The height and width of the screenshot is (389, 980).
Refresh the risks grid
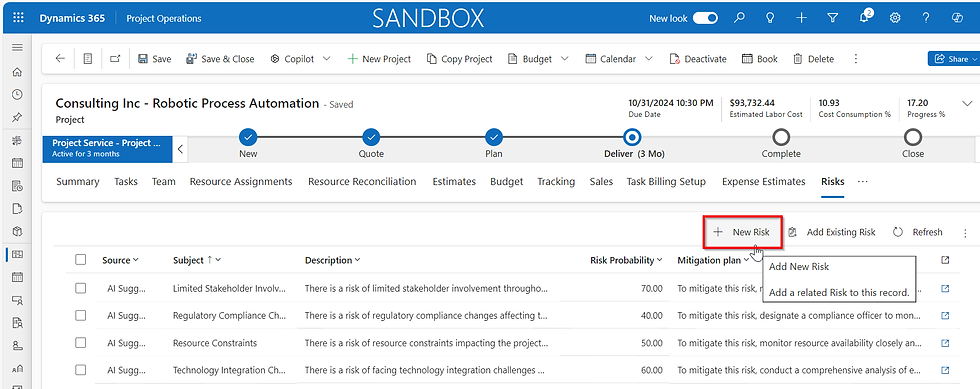[918, 232]
